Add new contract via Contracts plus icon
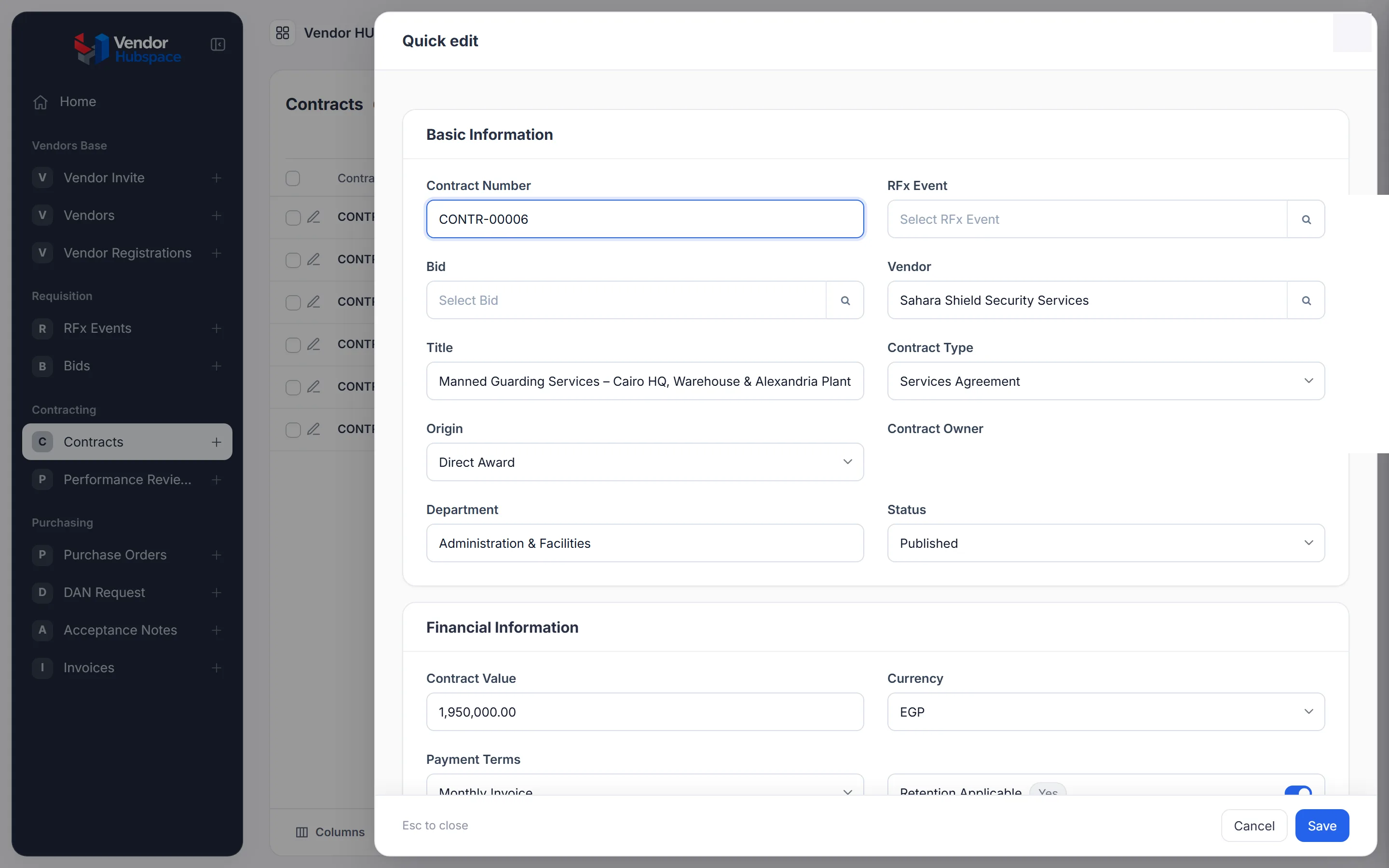1389x868 pixels. (x=217, y=442)
